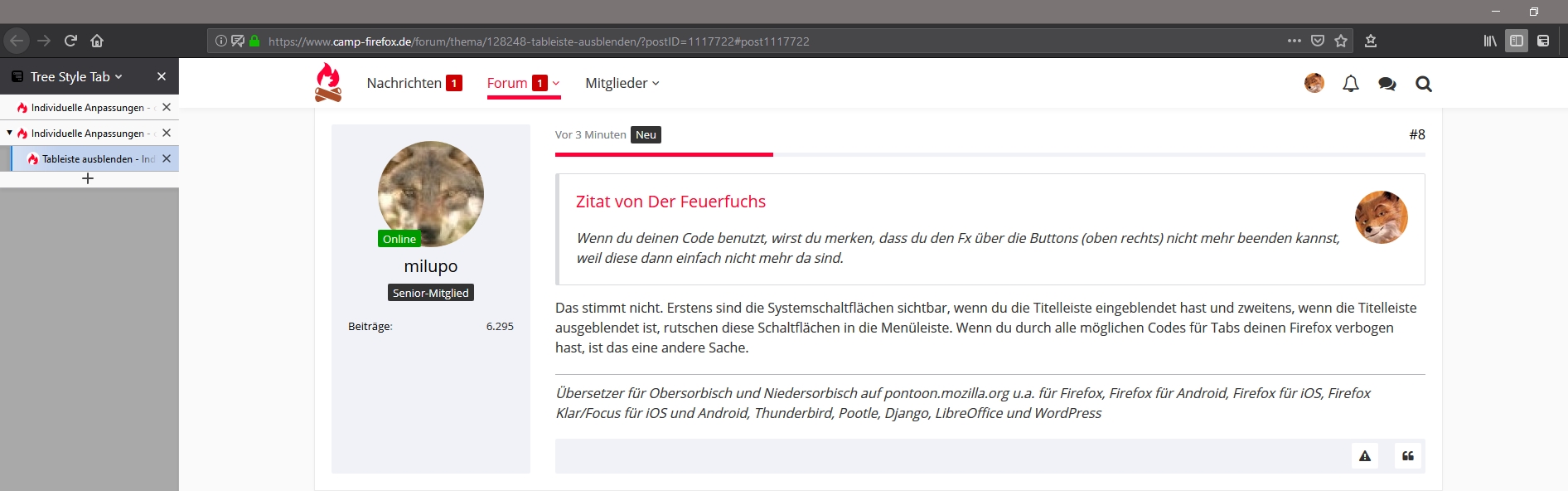The height and width of the screenshot is (491, 1568).
Task: Toggle the sidebars toolbar button
Action: click(1517, 41)
